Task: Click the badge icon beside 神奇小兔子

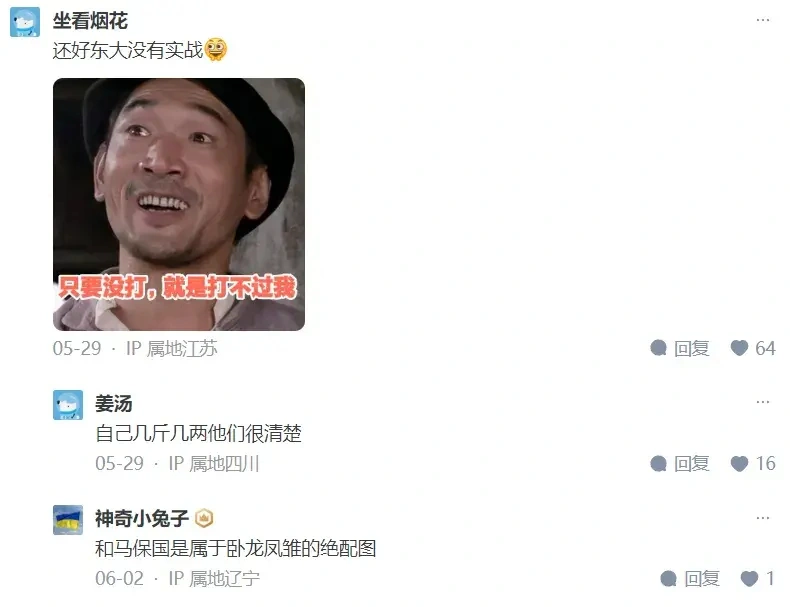Action: click(204, 518)
